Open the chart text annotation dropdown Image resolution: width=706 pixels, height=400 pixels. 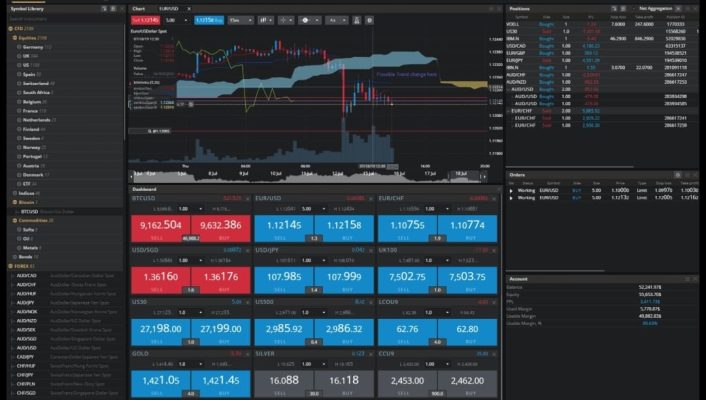336,20
